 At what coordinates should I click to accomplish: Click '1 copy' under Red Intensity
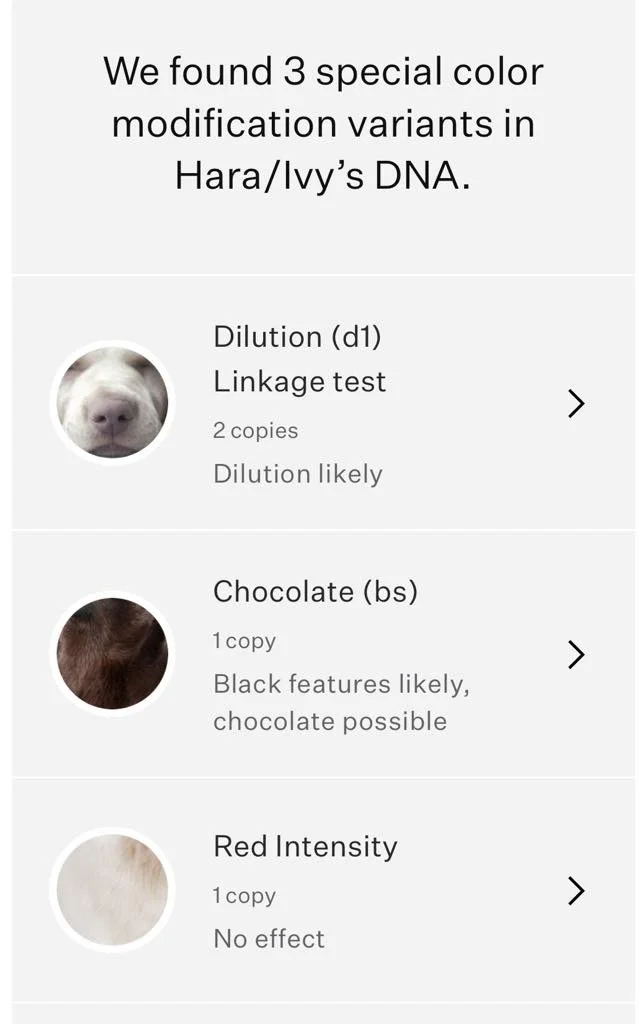click(244, 895)
